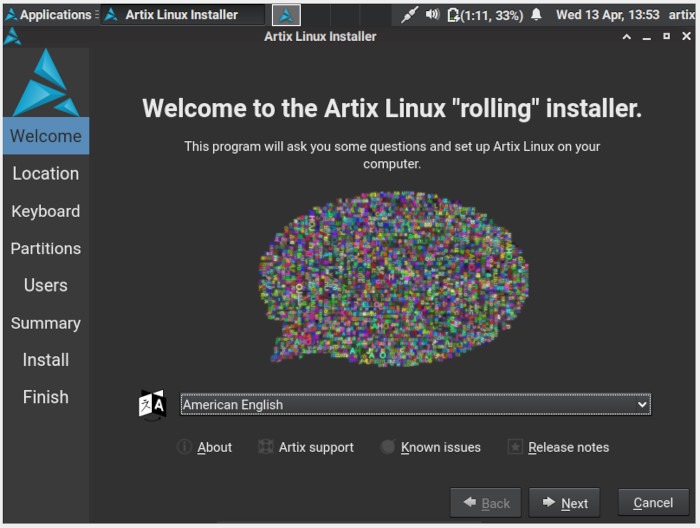Click the Back button

[x=486, y=503]
